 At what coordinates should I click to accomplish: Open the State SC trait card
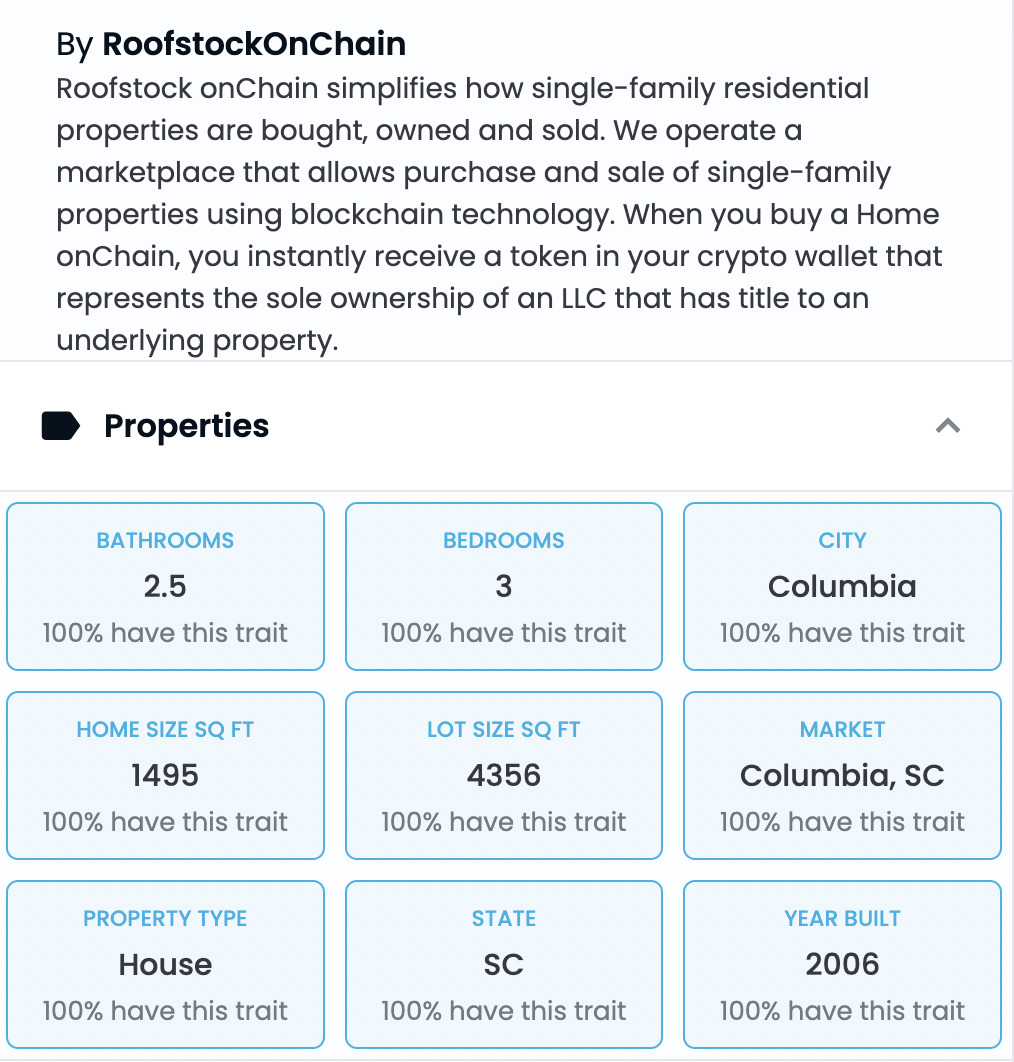pyautogui.click(x=503, y=964)
